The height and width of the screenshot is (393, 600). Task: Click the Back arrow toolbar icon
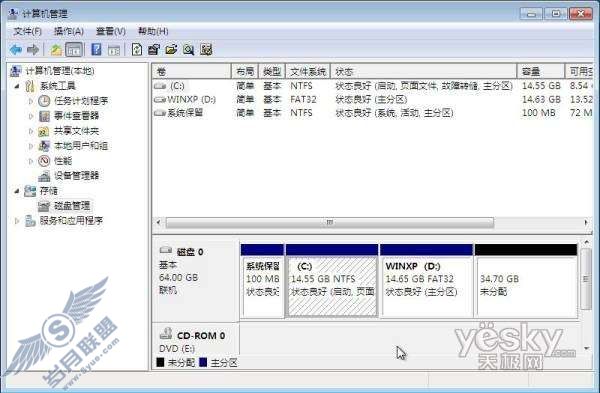[x=16, y=49]
